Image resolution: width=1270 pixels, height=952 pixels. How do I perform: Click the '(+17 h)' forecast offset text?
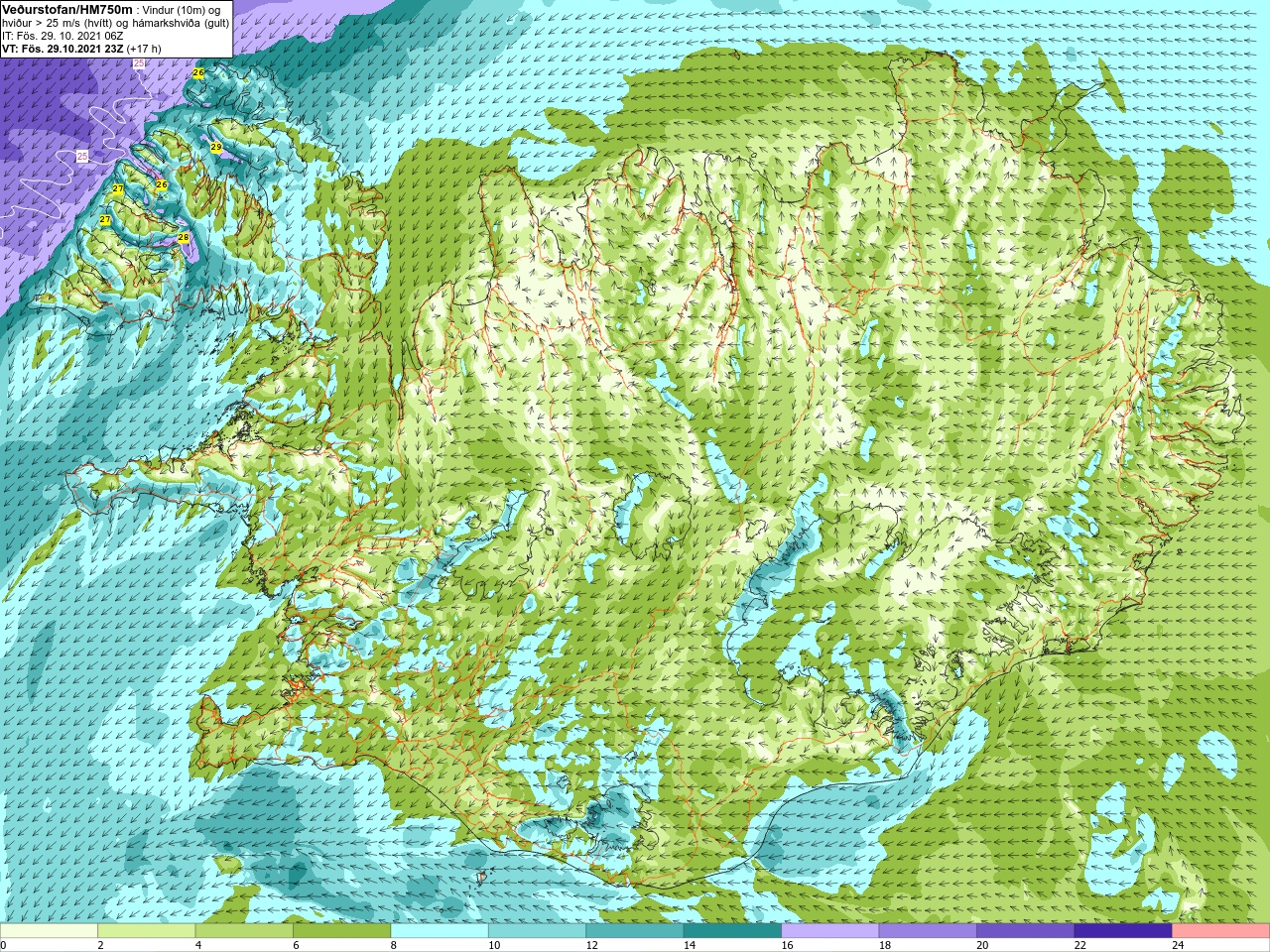(x=144, y=49)
